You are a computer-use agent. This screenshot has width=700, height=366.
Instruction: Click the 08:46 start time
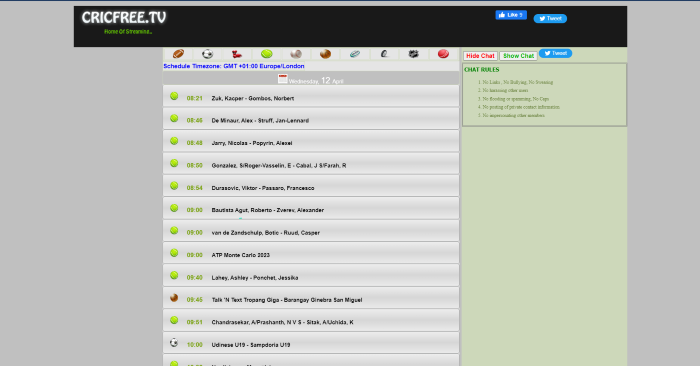(195, 121)
